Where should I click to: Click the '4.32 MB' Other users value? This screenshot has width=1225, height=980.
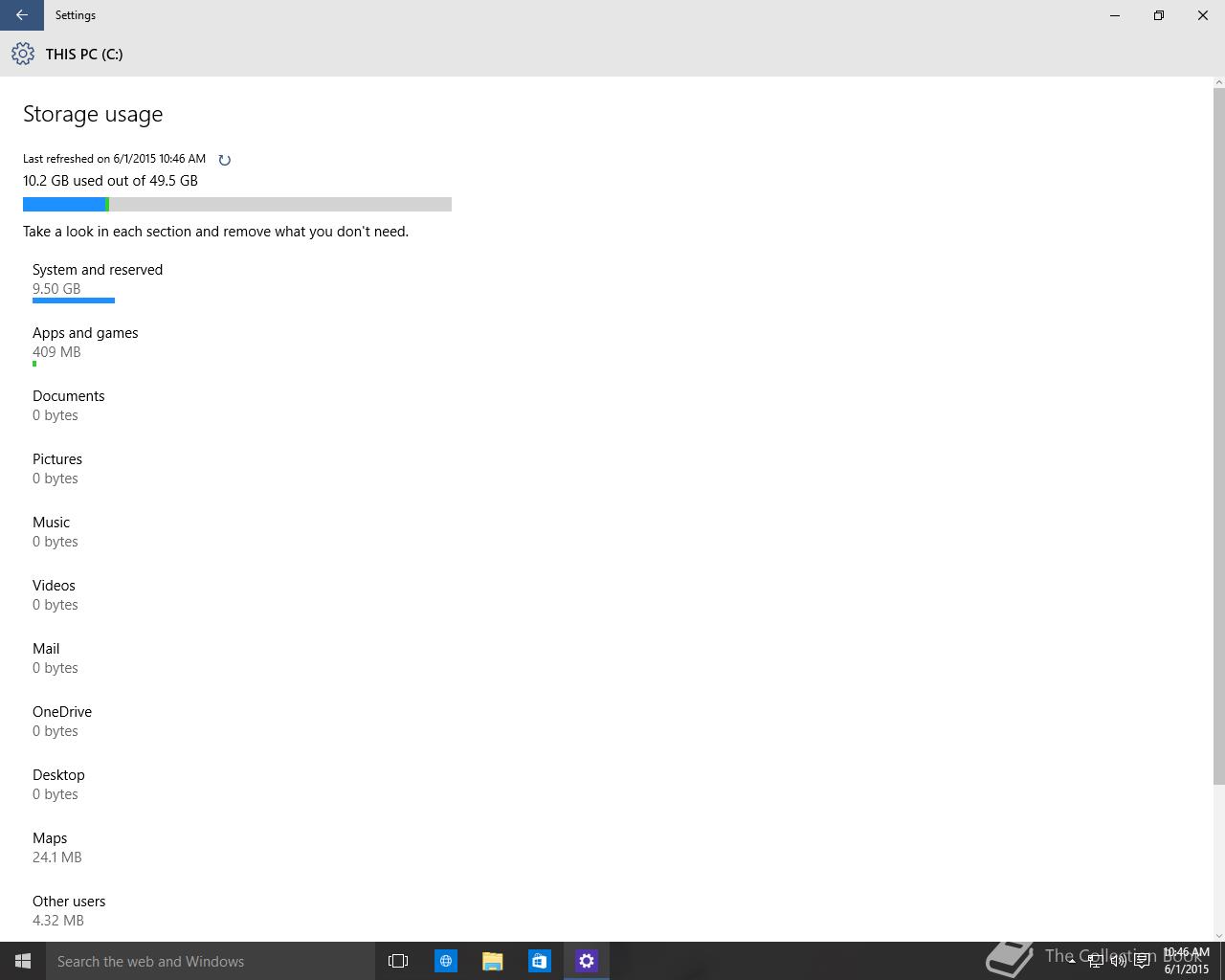[x=58, y=921]
